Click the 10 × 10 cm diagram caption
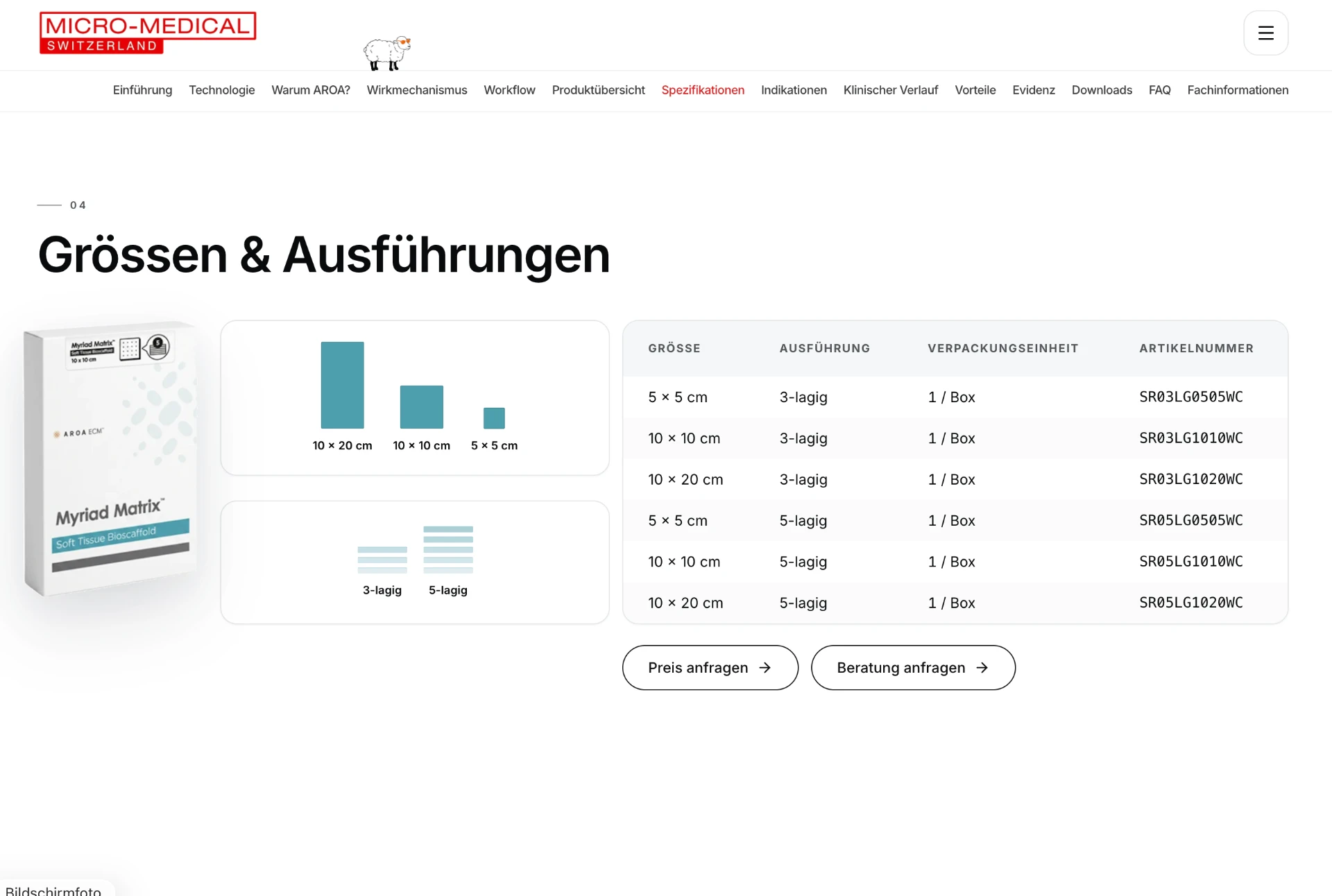Image resolution: width=1332 pixels, height=896 pixels. click(422, 445)
